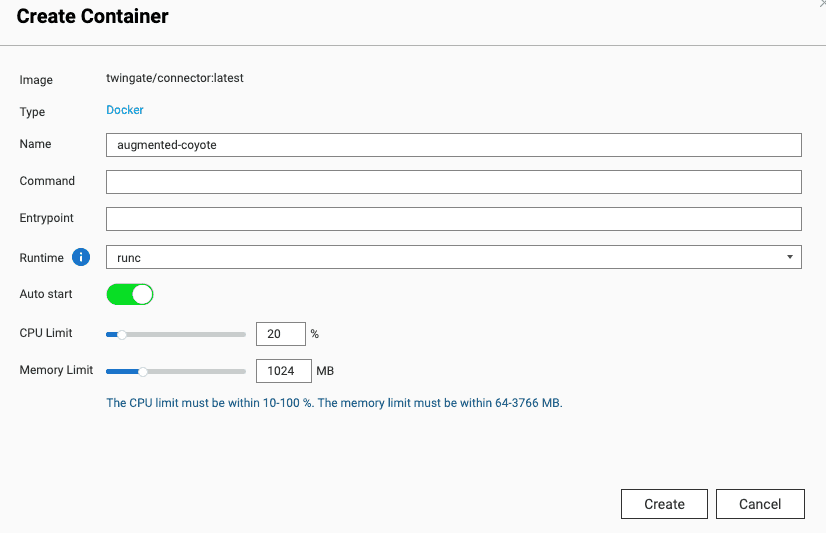Click the CPU Limit slider handle
Viewport: 826px width, 533px height.
[x=121, y=334]
